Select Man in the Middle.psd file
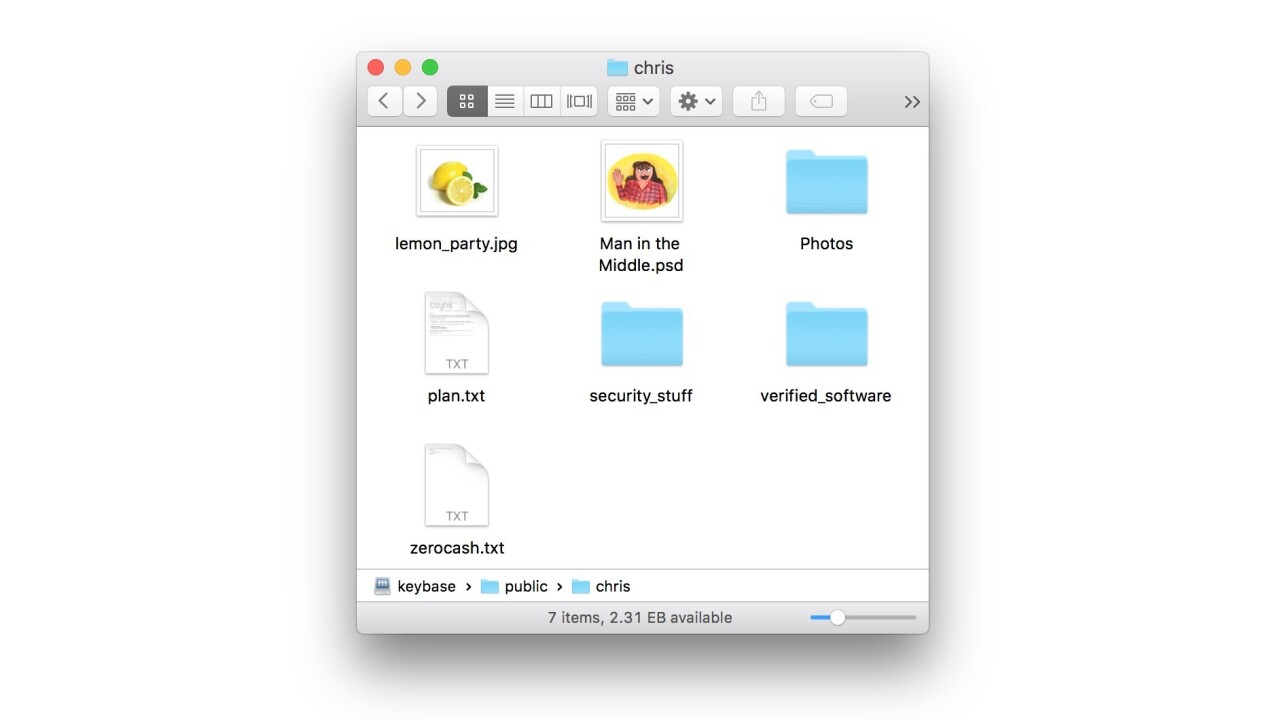This screenshot has height=720, width=1280. tap(641, 181)
